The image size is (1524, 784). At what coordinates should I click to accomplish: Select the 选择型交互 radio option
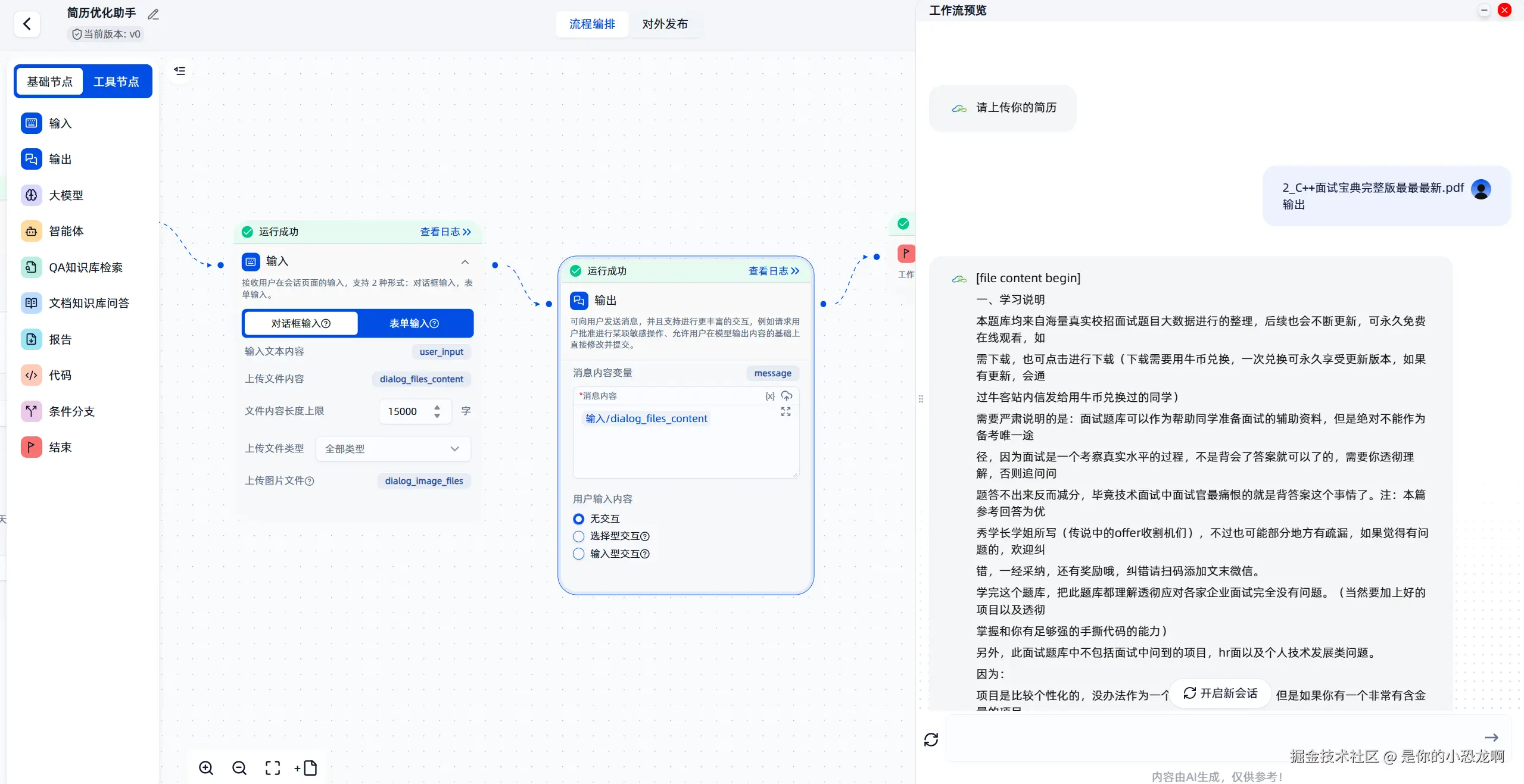578,536
